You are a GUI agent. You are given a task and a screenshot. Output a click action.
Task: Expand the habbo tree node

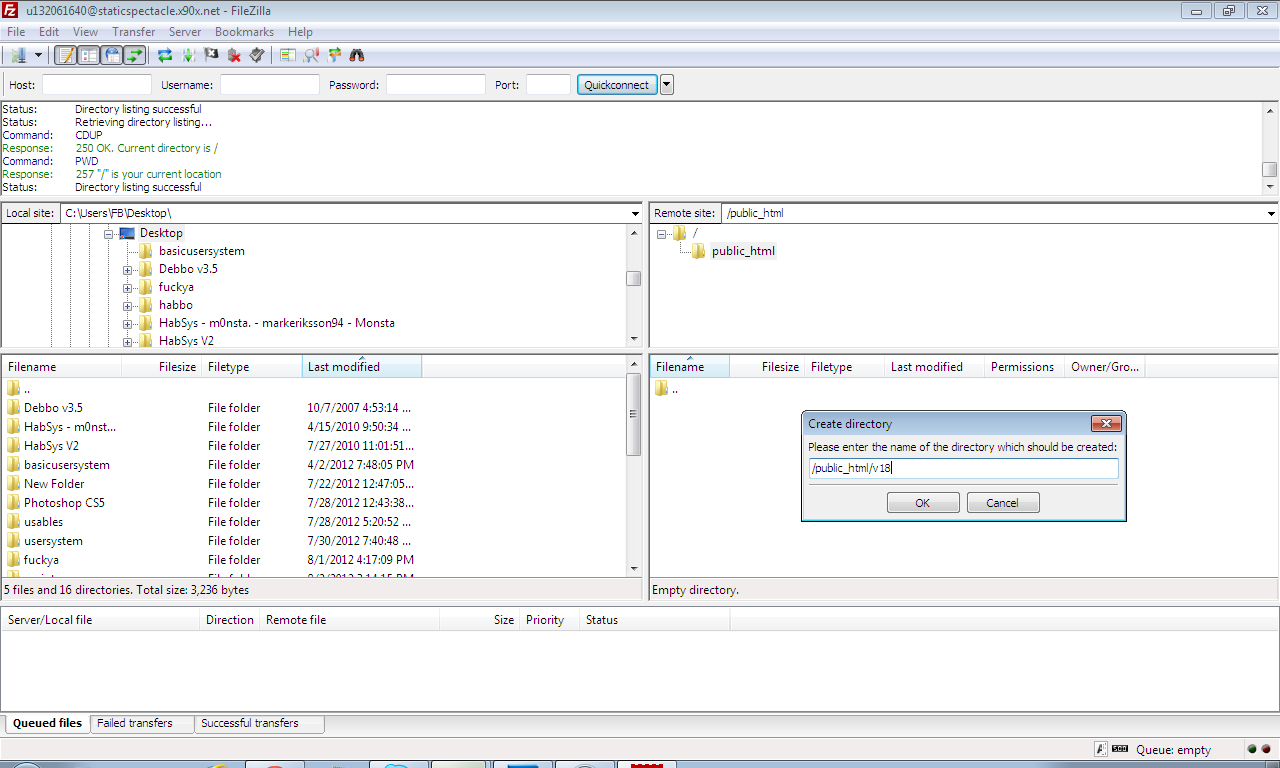128,306
